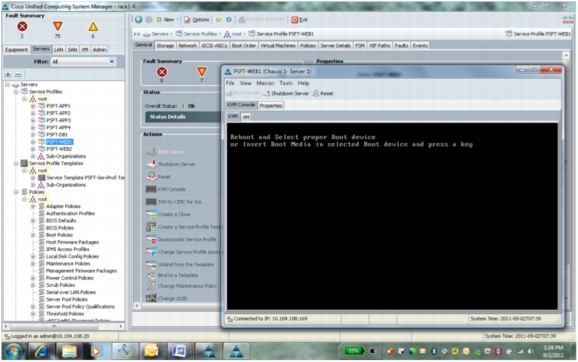
Task: Click Reset in the Actions list
Action: pos(164,177)
